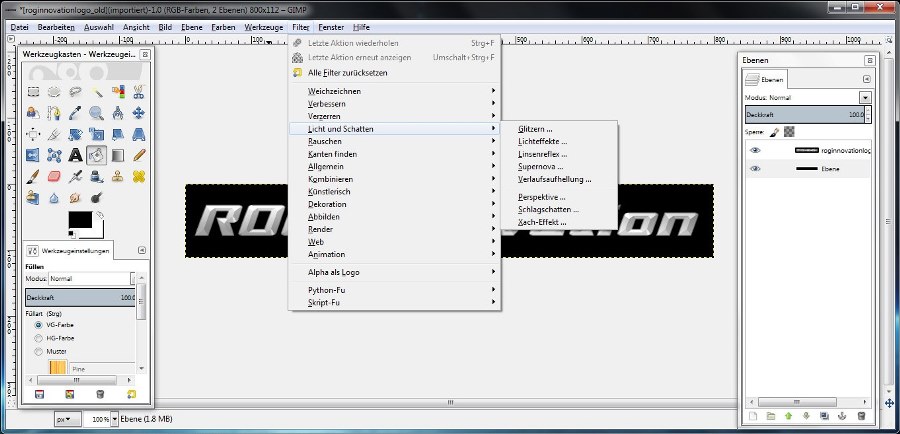Pick the Heal tool
The image size is (900, 434).
(138, 176)
